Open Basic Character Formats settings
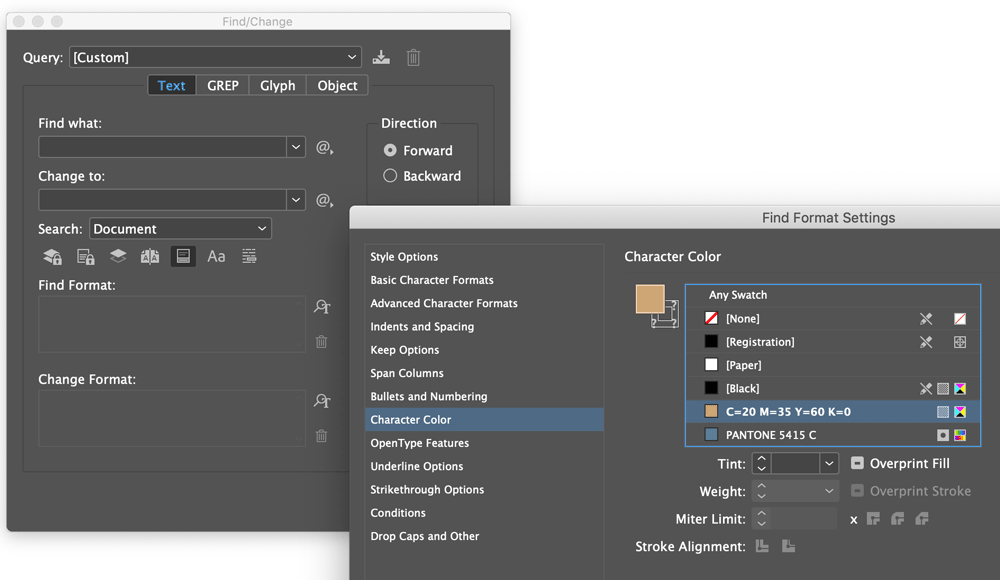The height and width of the screenshot is (580, 1000). tap(432, 280)
